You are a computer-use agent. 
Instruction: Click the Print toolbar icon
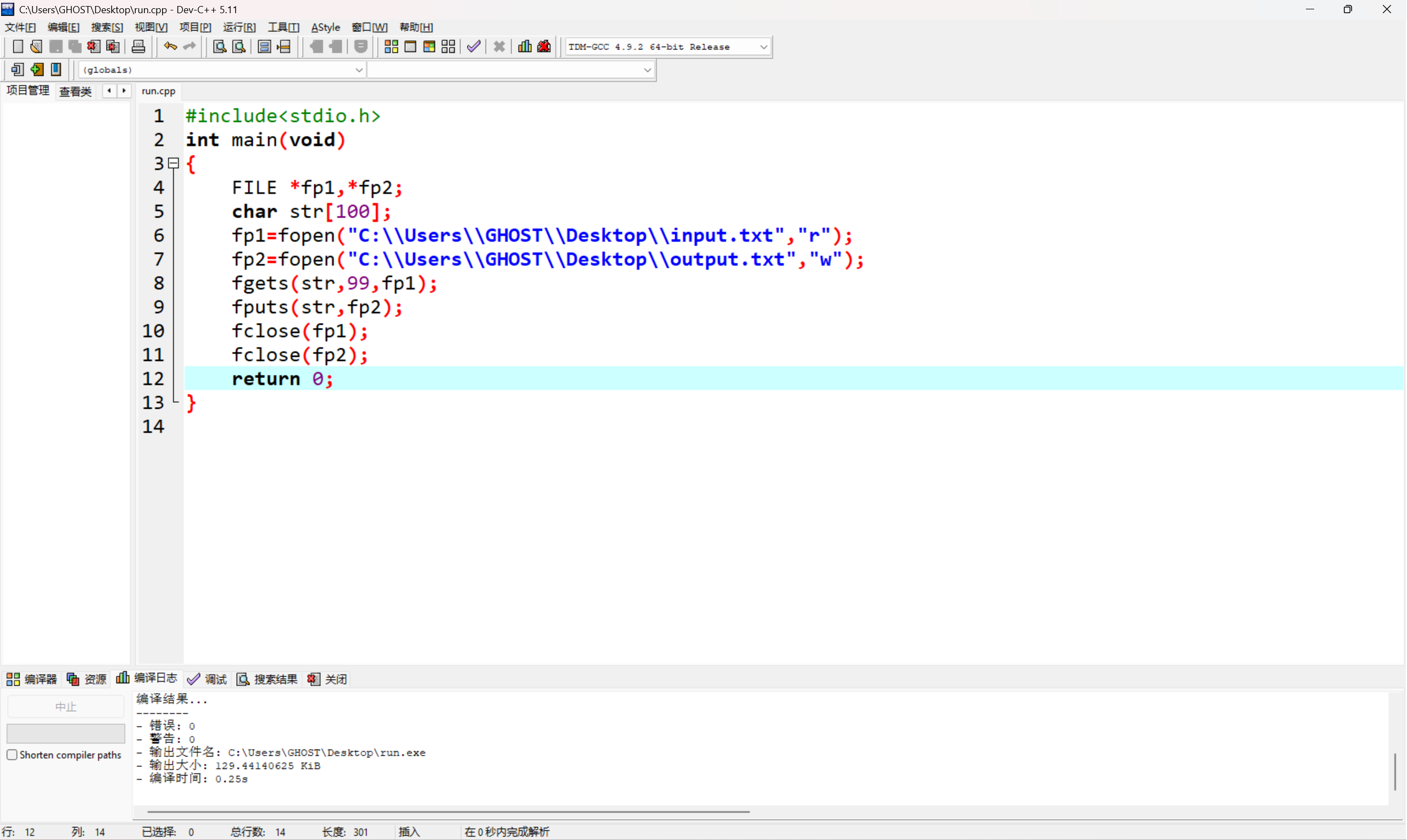(x=138, y=47)
